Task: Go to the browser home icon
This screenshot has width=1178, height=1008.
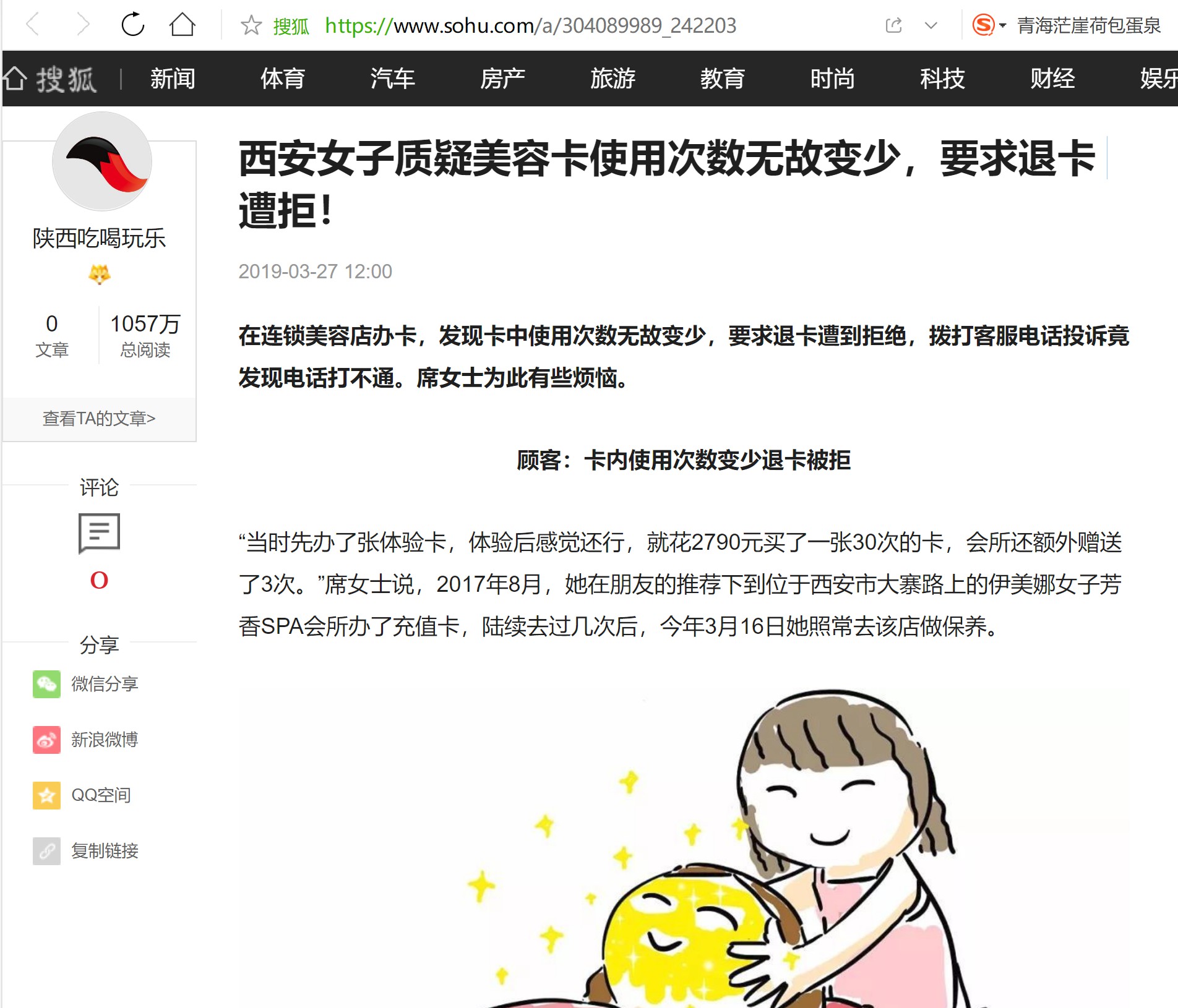Action: tap(182, 25)
